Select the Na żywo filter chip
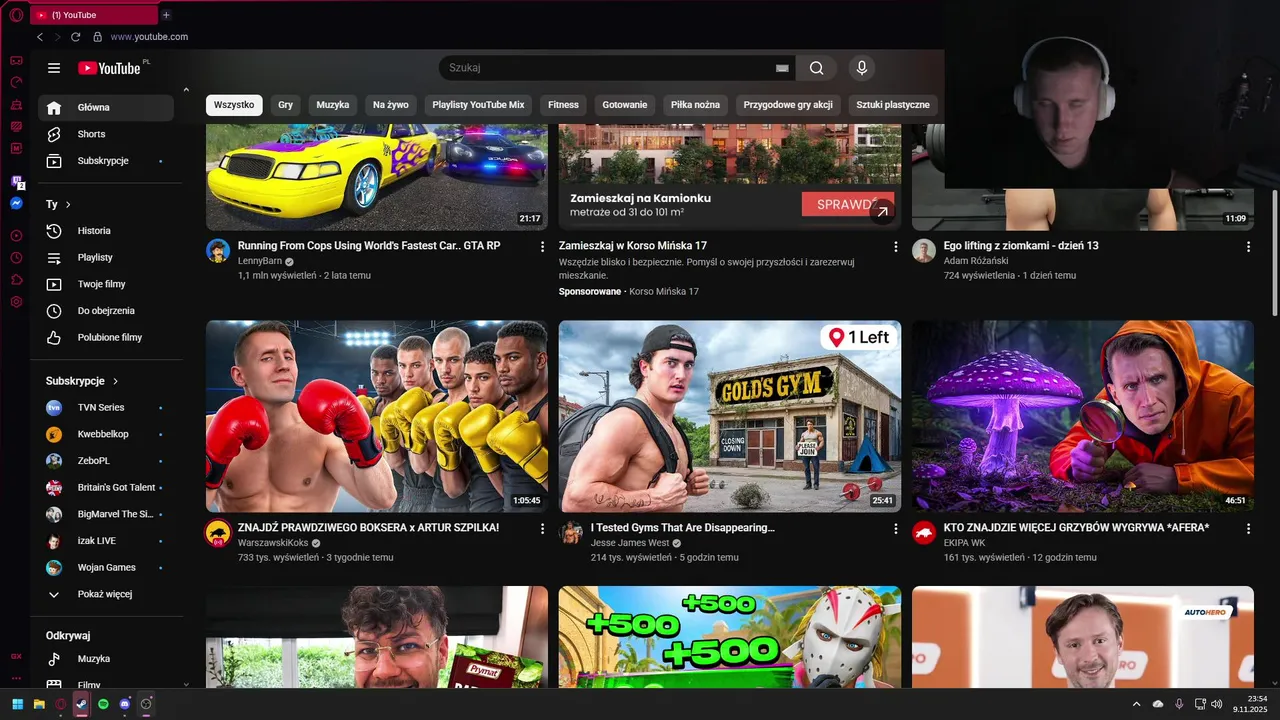Viewport: 1280px width, 720px height. (391, 105)
